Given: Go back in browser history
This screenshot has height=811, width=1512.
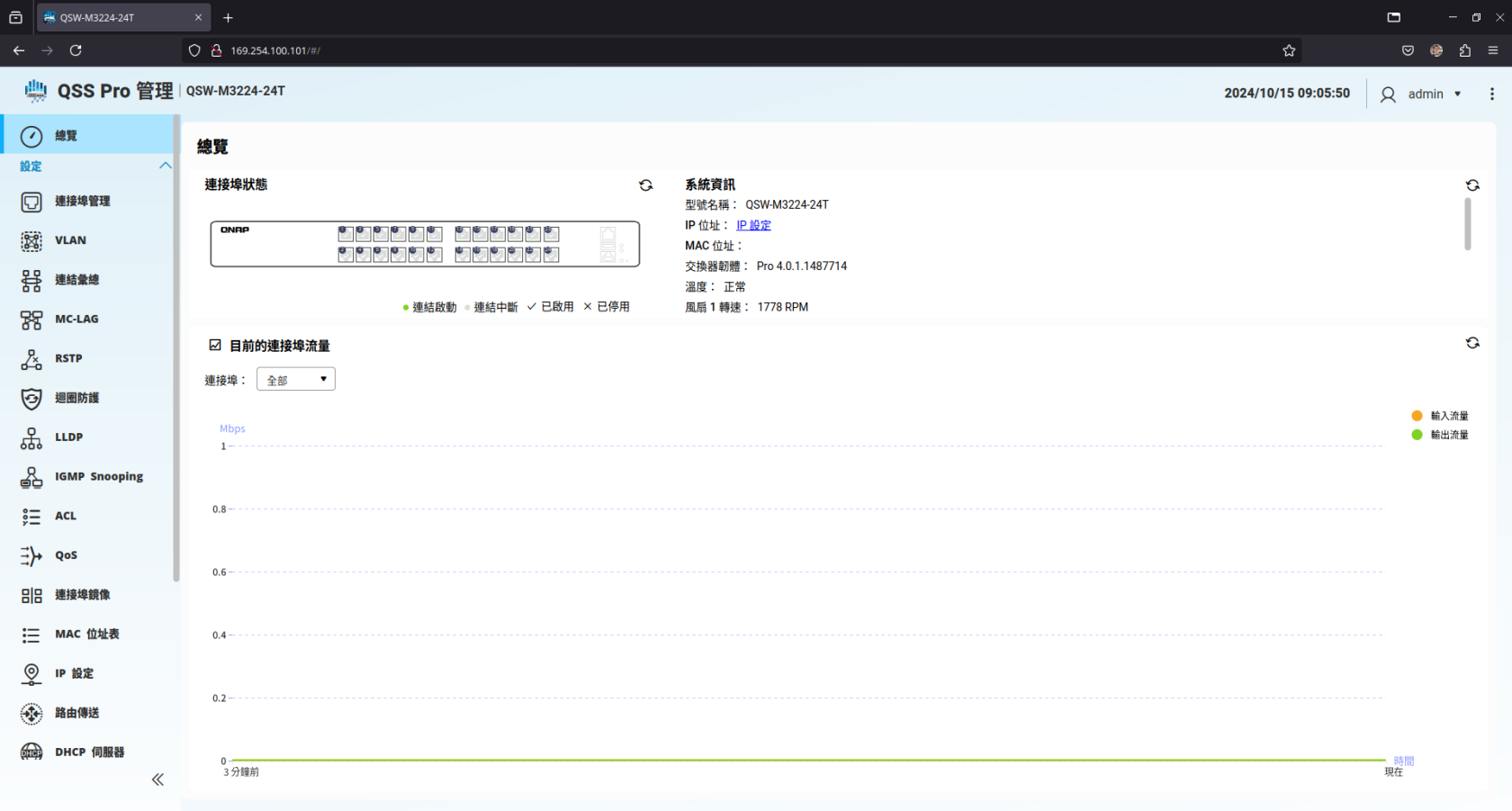Looking at the screenshot, I should [19, 50].
